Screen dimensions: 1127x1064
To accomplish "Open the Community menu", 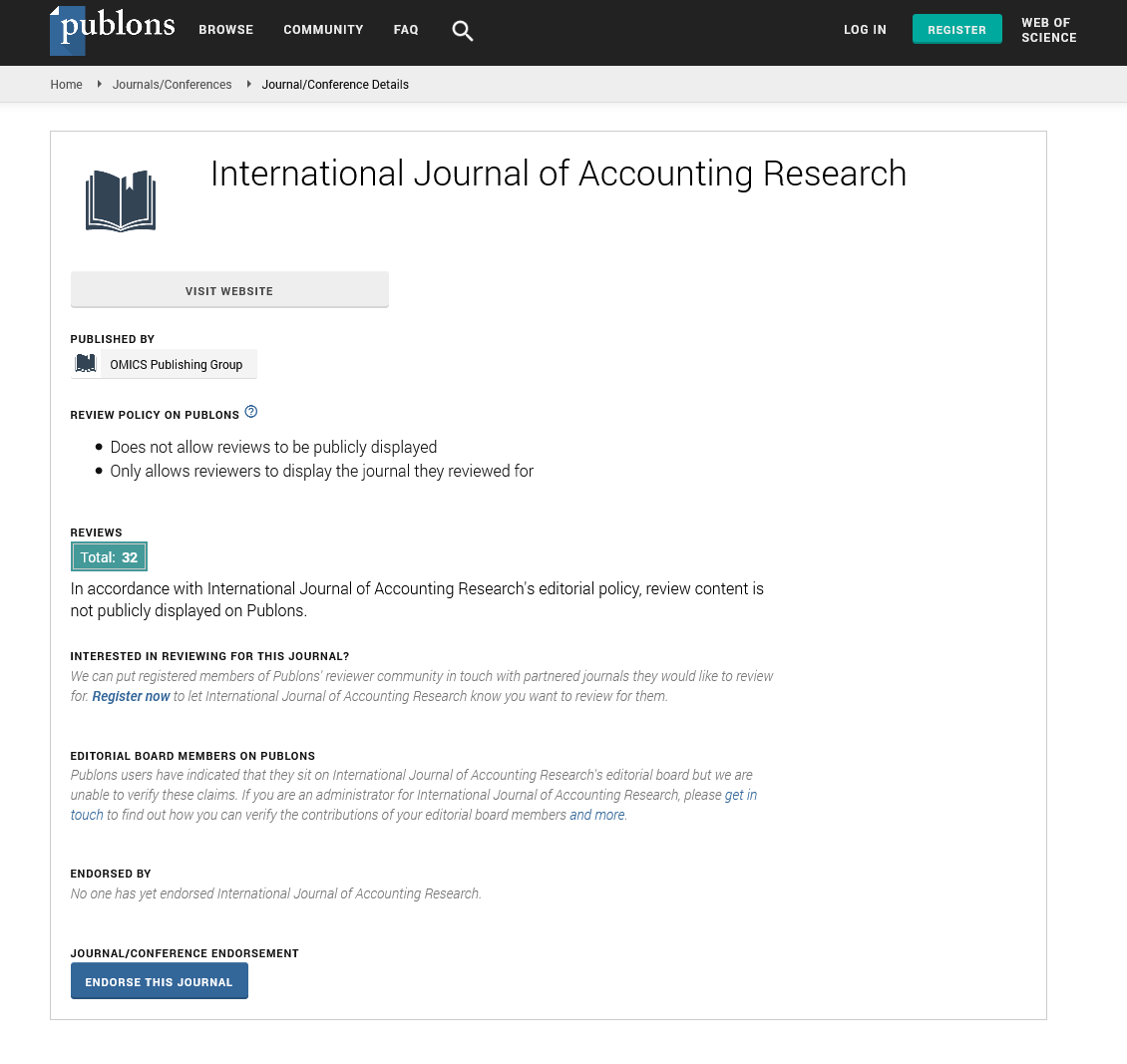I will [323, 30].
